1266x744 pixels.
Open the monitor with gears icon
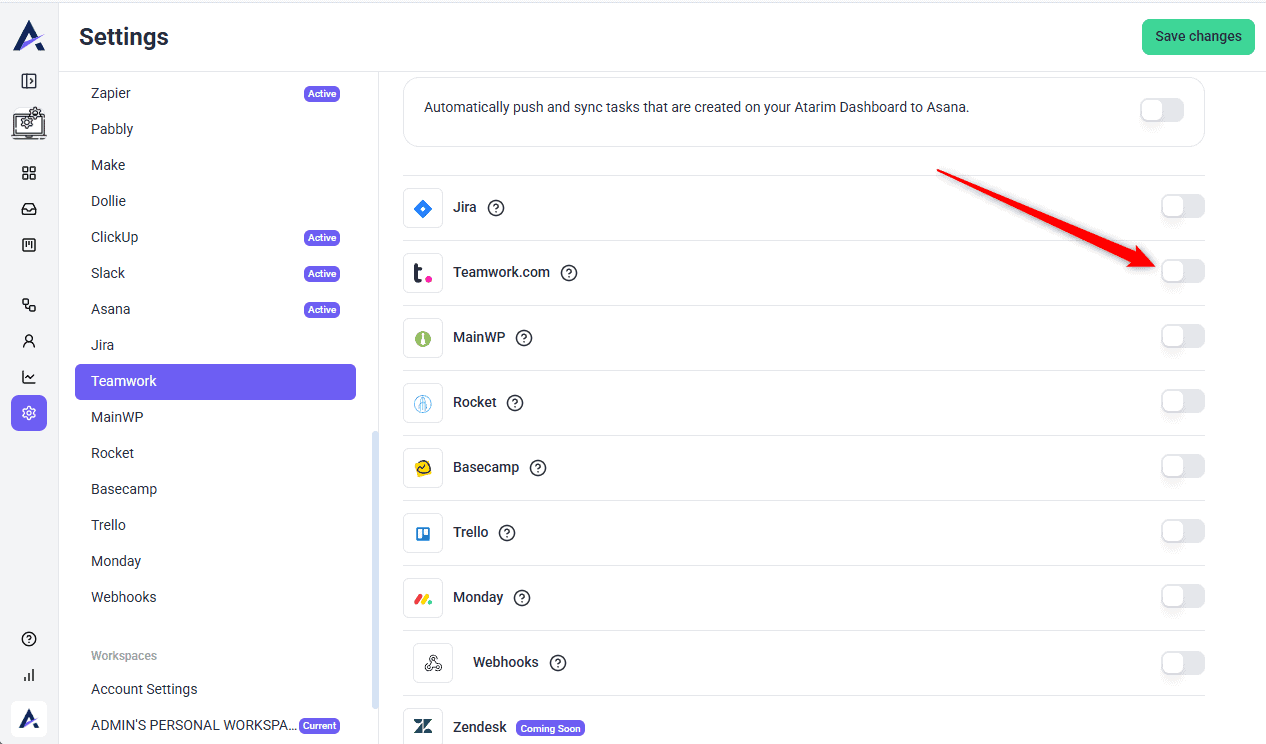click(29, 123)
